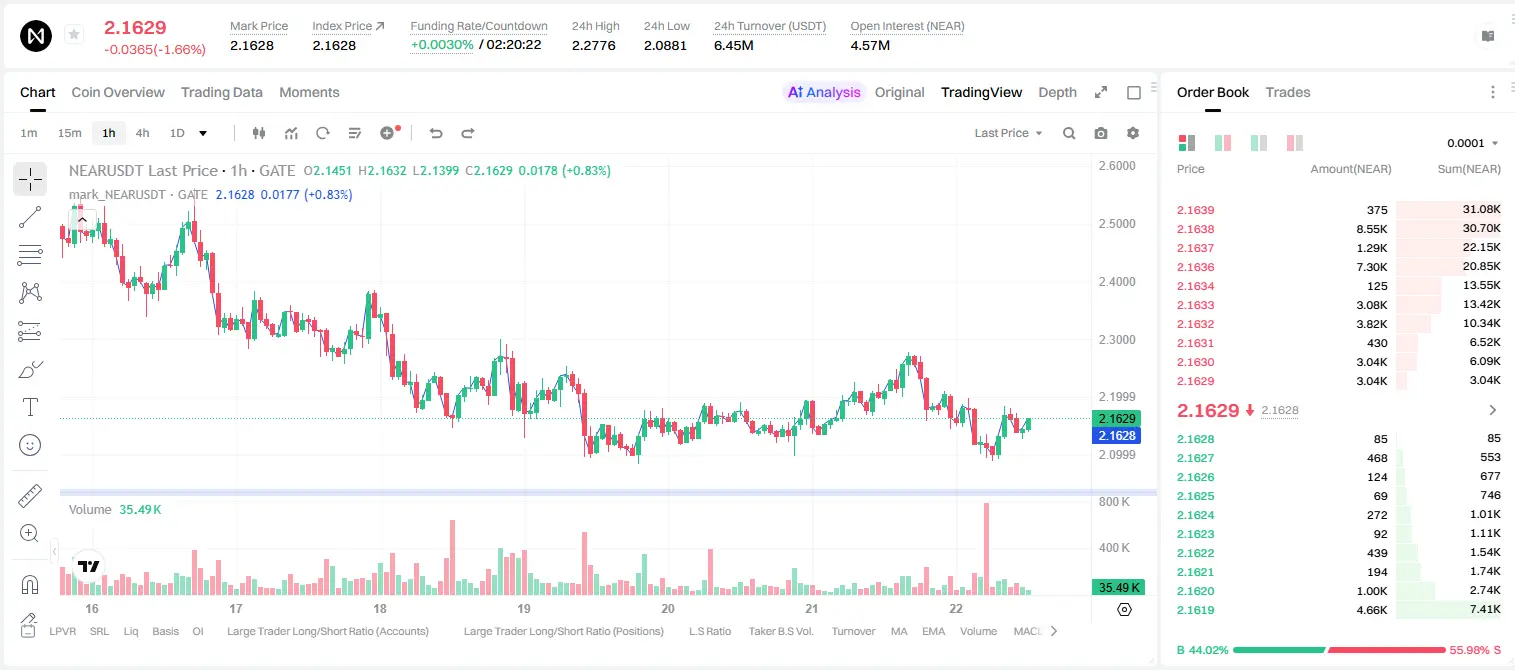Open chart settings gear icon
1515x670 pixels.
pos(1133,133)
